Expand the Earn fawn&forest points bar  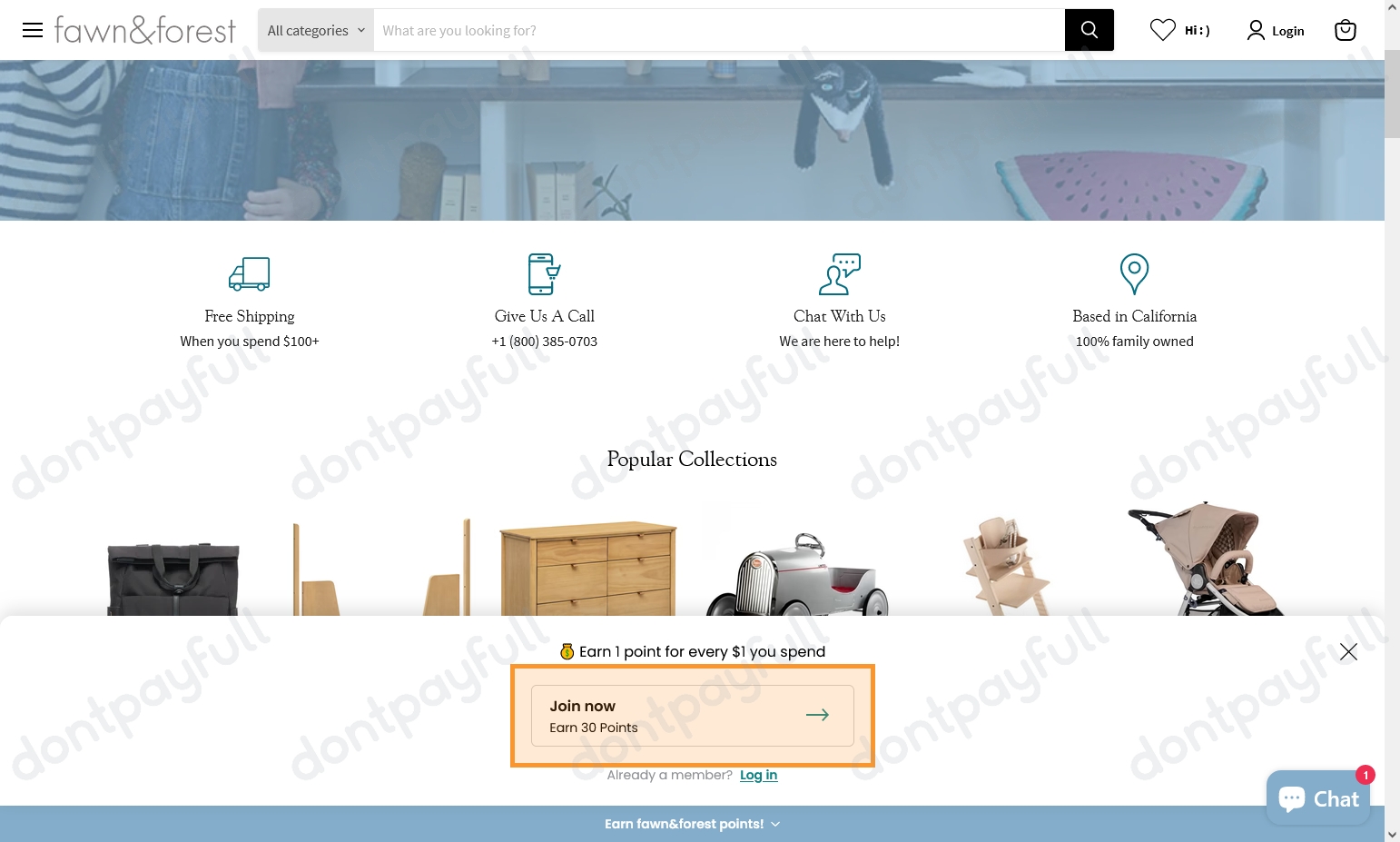coord(692,824)
